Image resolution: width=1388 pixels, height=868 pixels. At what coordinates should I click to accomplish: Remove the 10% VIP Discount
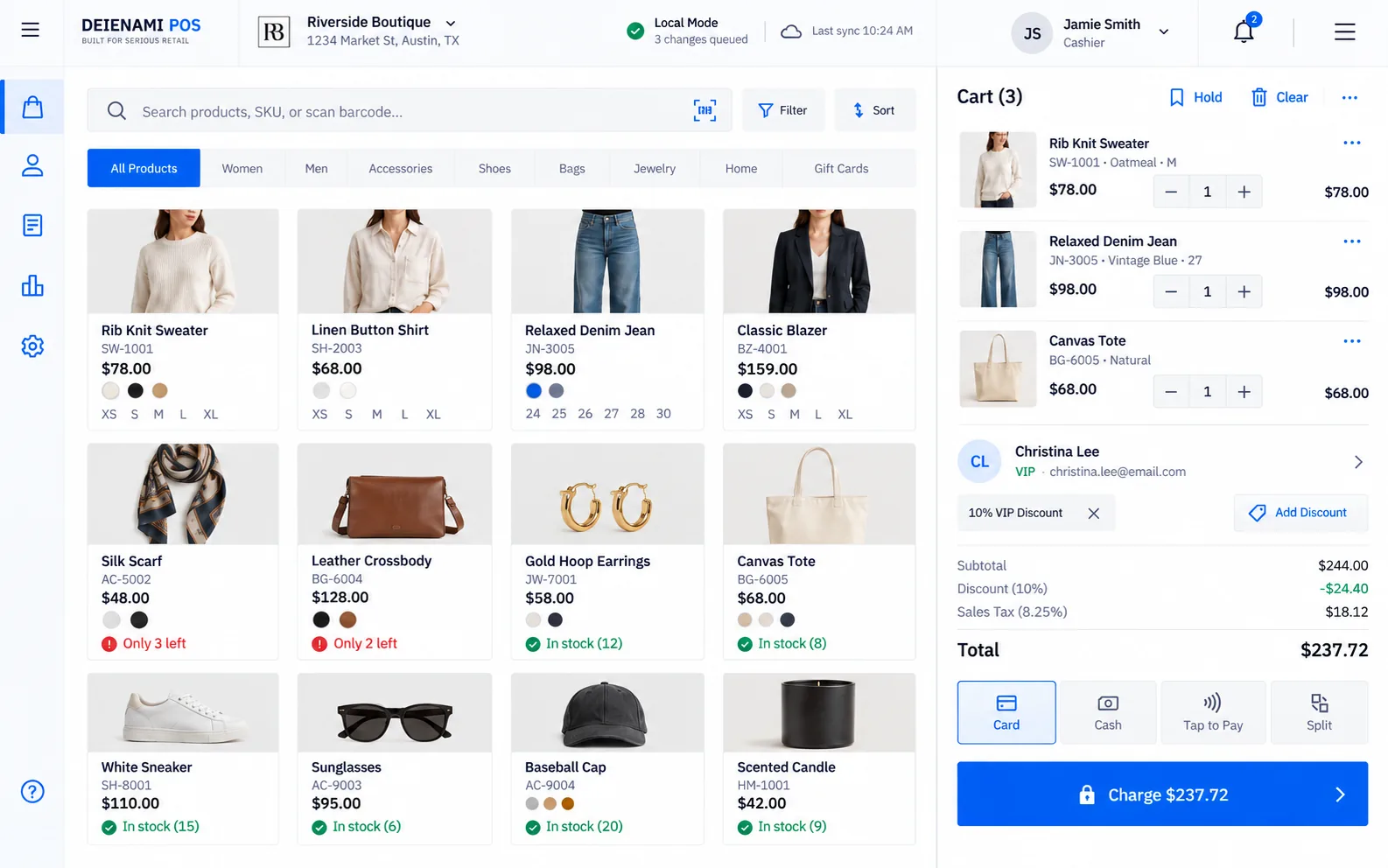coord(1093,514)
